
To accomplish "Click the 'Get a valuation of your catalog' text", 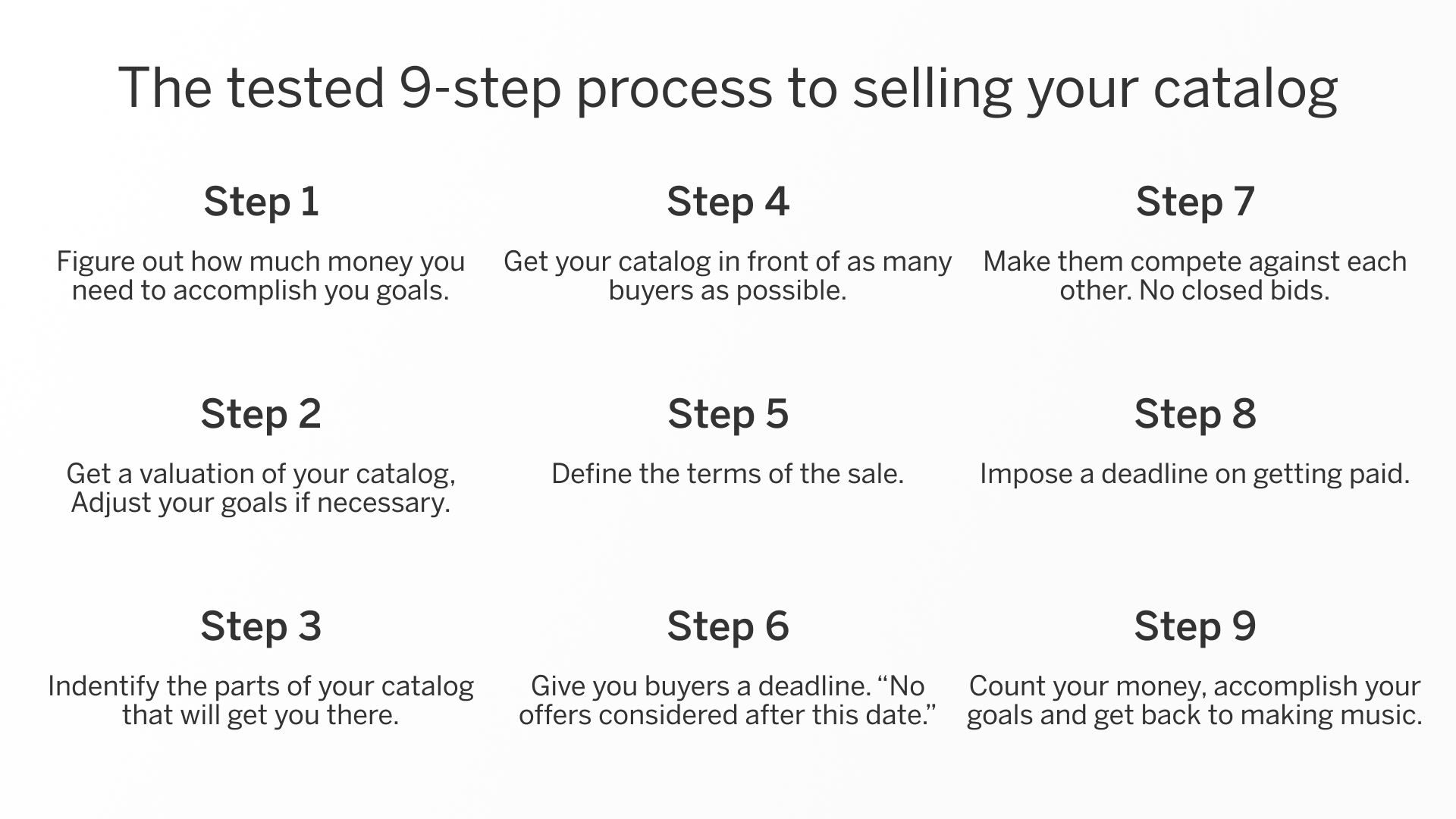I will (x=261, y=488).
